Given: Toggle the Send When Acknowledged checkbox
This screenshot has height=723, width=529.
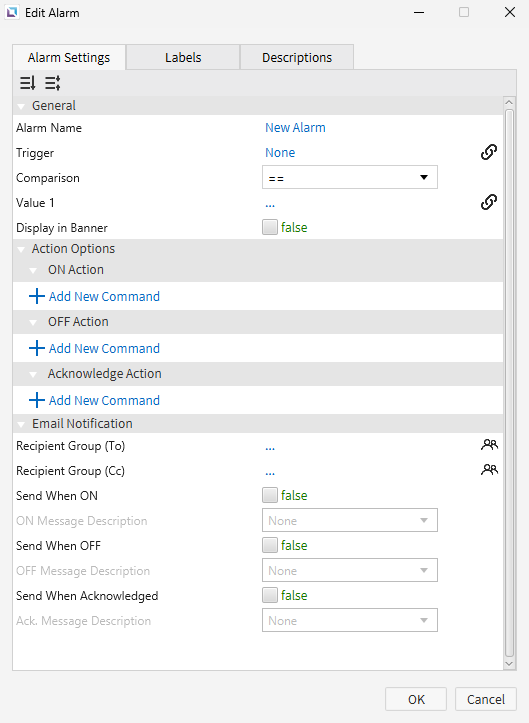Looking at the screenshot, I should (270, 595).
